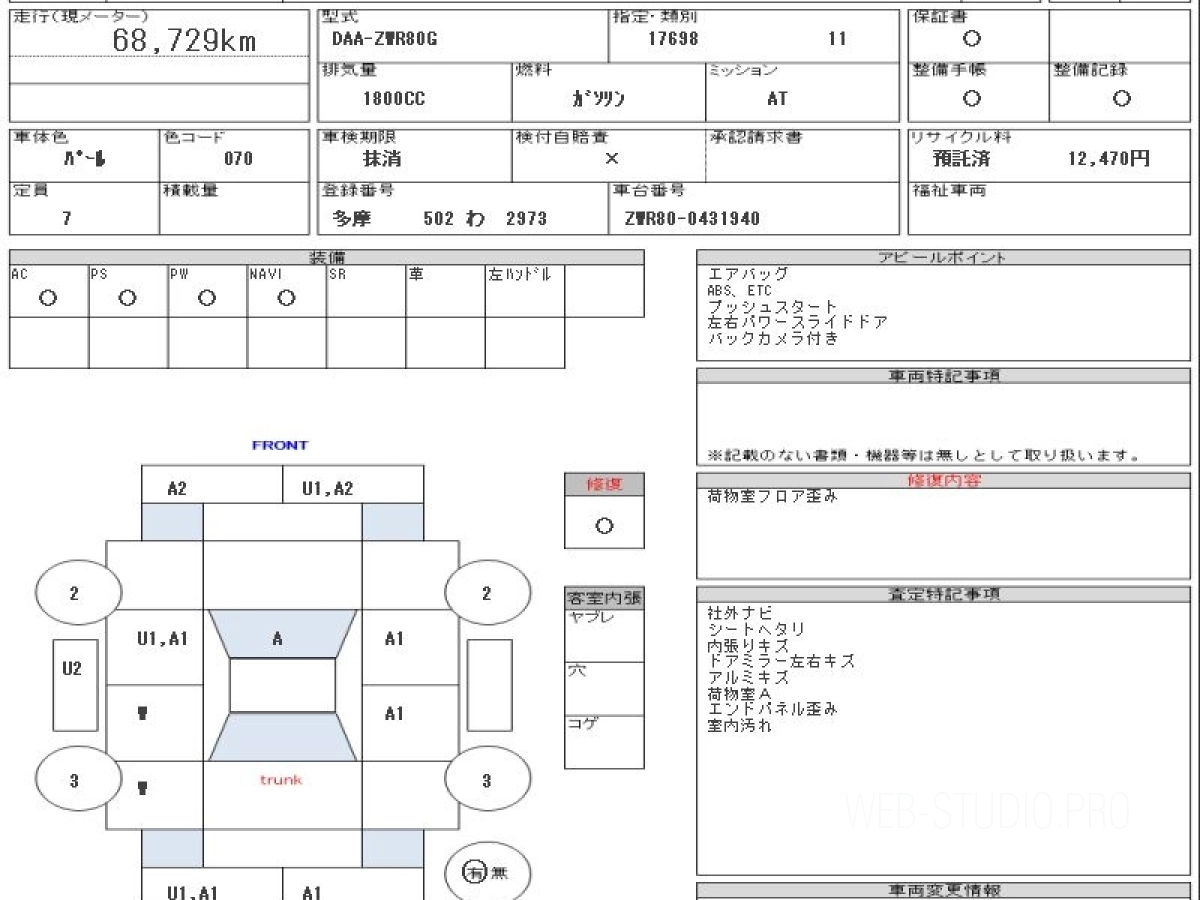Viewport: 1200px width, 900px height.
Task: Select the ドアミラー左右キズ remark line
Action: (780, 661)
